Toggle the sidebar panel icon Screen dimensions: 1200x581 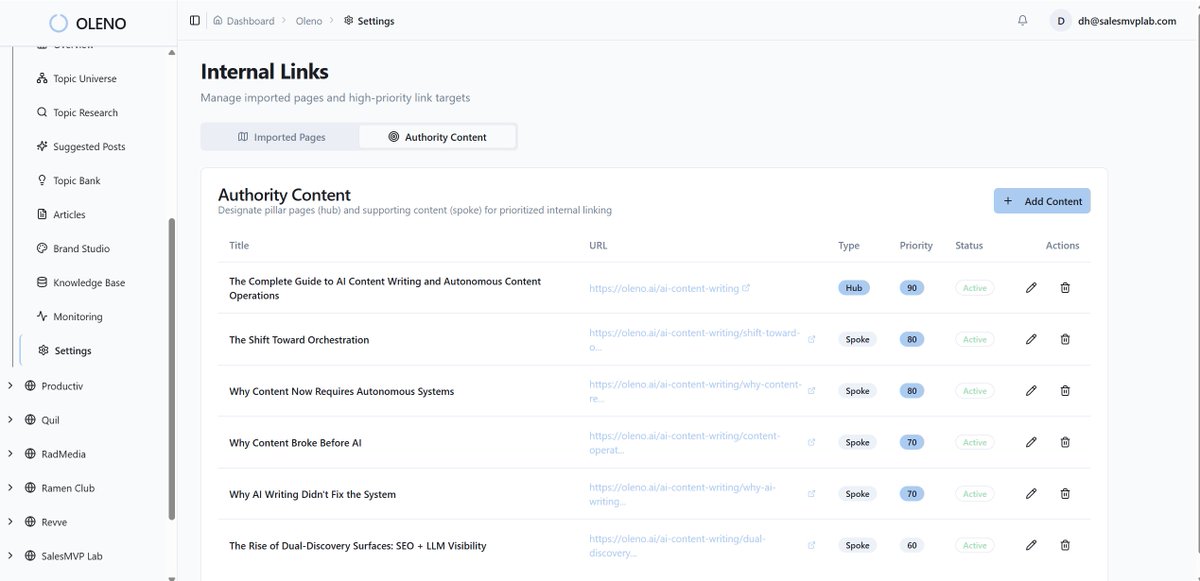195,20
